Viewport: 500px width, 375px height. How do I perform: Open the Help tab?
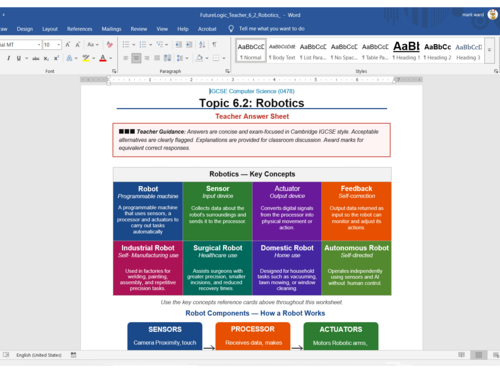pos(183,29)
